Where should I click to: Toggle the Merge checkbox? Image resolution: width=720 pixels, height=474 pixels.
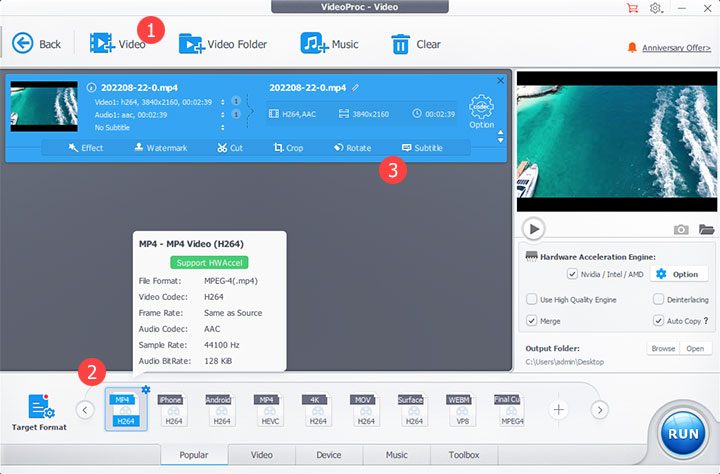(531, 321)
